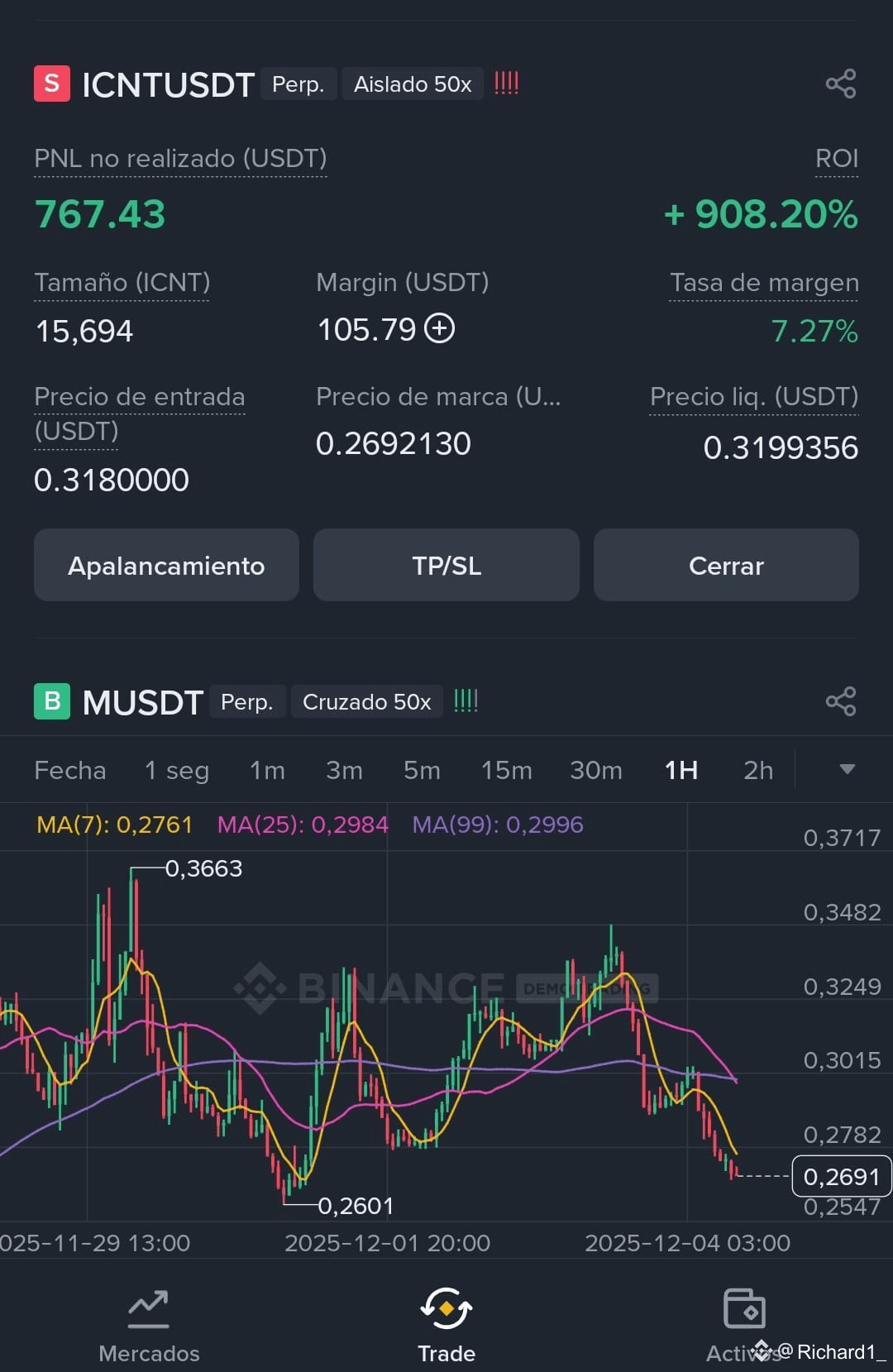Switch chart to 15m interval
This screenshot has width=893, height=1372.
[507, 770]
